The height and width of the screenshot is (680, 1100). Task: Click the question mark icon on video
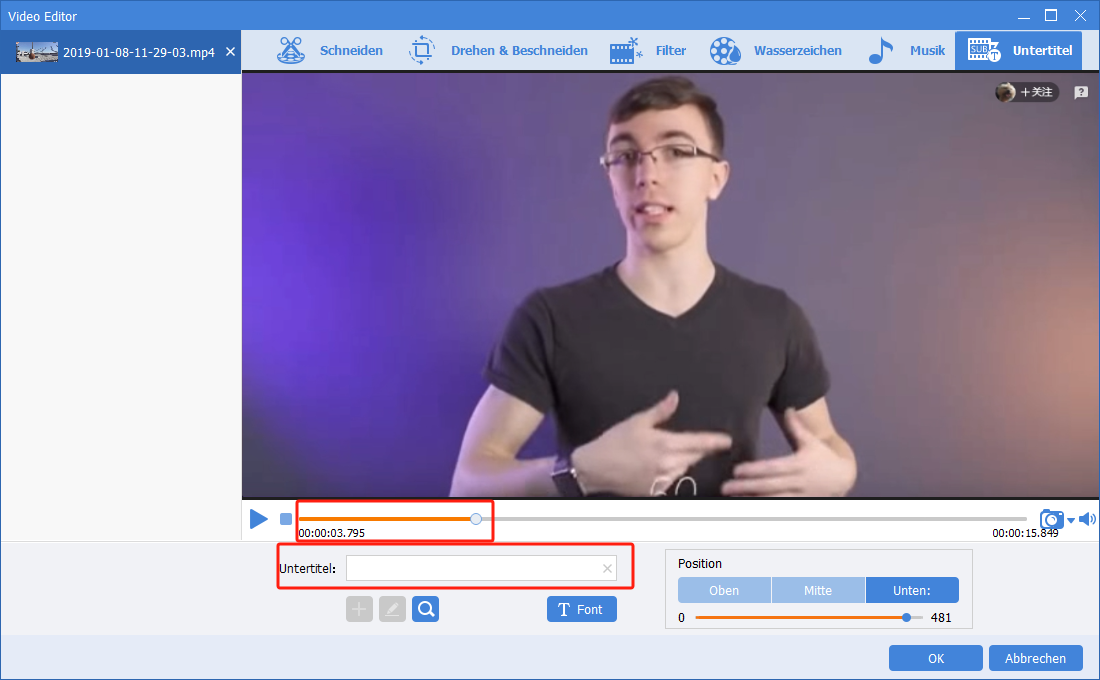1081,92
